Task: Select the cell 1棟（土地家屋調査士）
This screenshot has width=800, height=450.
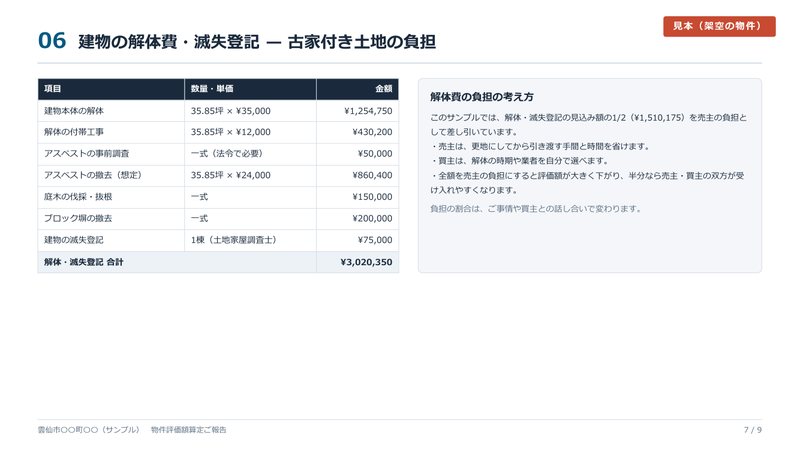Action: [x=234, y=240]
